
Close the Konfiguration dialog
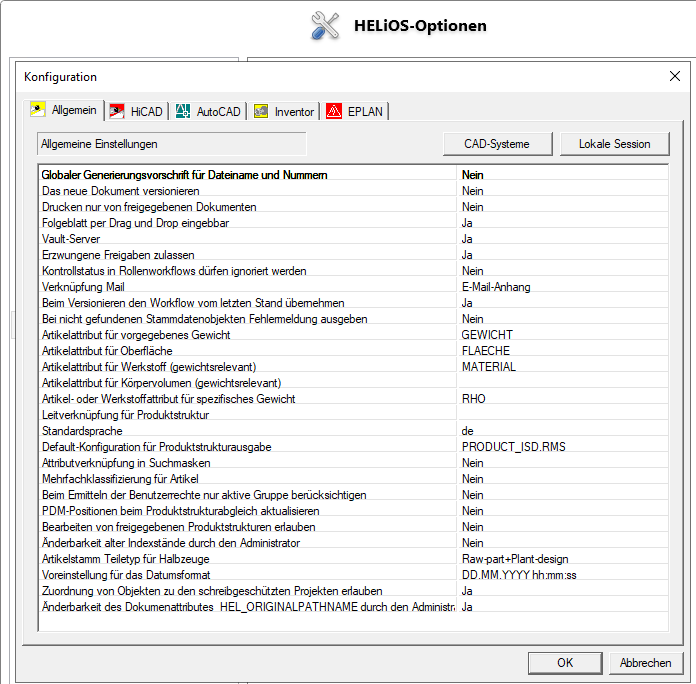675,76
